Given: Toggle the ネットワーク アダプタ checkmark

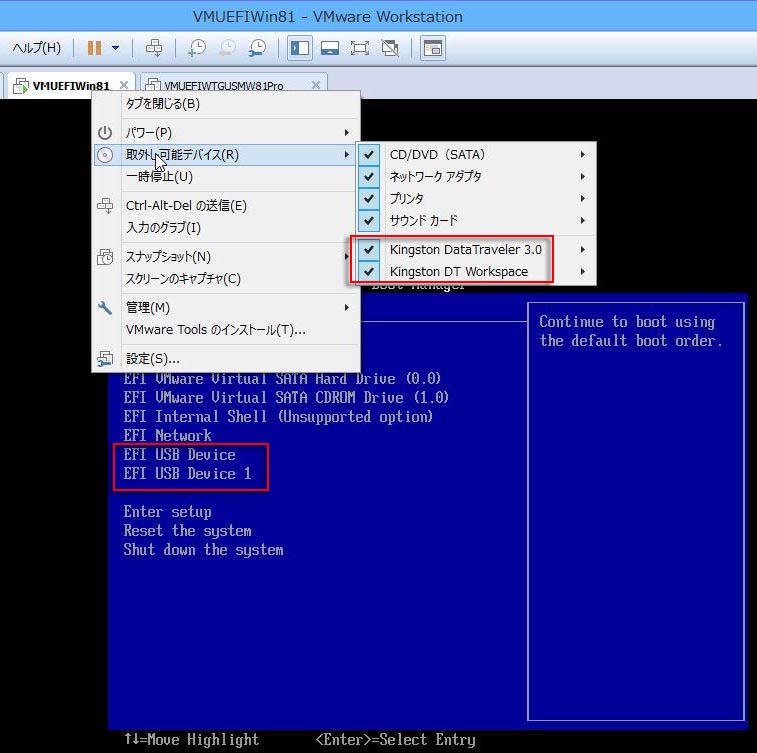Looking at the screenshot, I should pos(369,177).
